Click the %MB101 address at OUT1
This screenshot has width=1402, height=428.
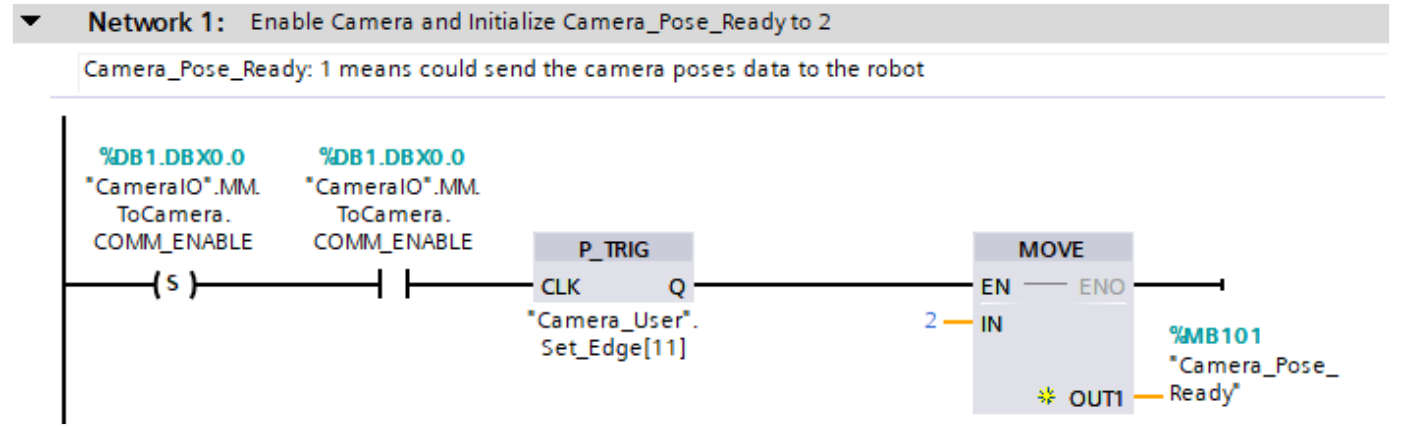pyautogui.click(x=1214, y=332)
